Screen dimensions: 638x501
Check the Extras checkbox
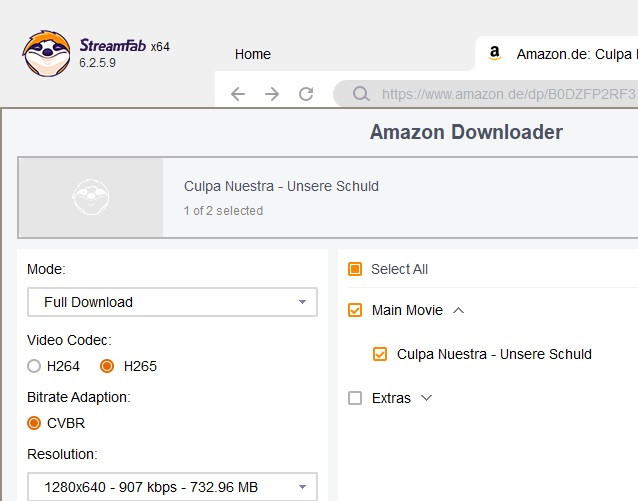(x=355, y=398)
